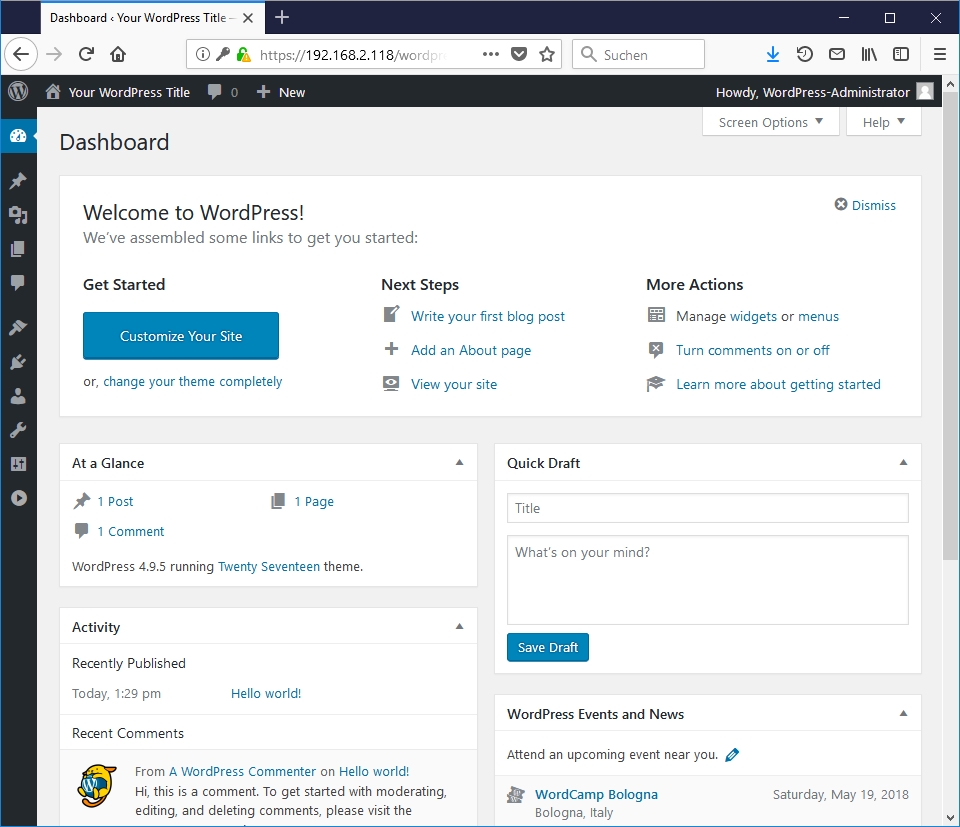Image resolution: width=960 pixels, height=827 pixels.
Task: Open the Users sidebar icon
Action: [18, 396]
